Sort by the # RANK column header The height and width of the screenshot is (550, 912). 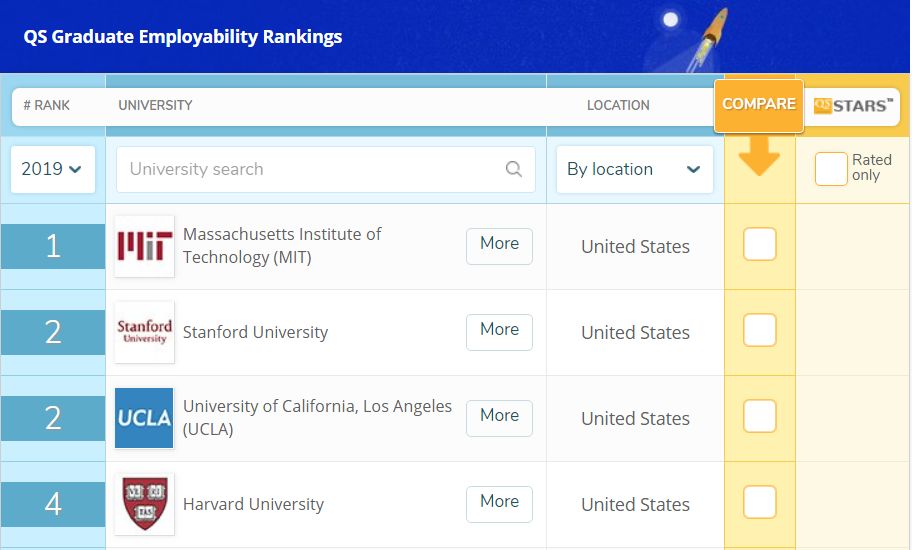point(47,105)
